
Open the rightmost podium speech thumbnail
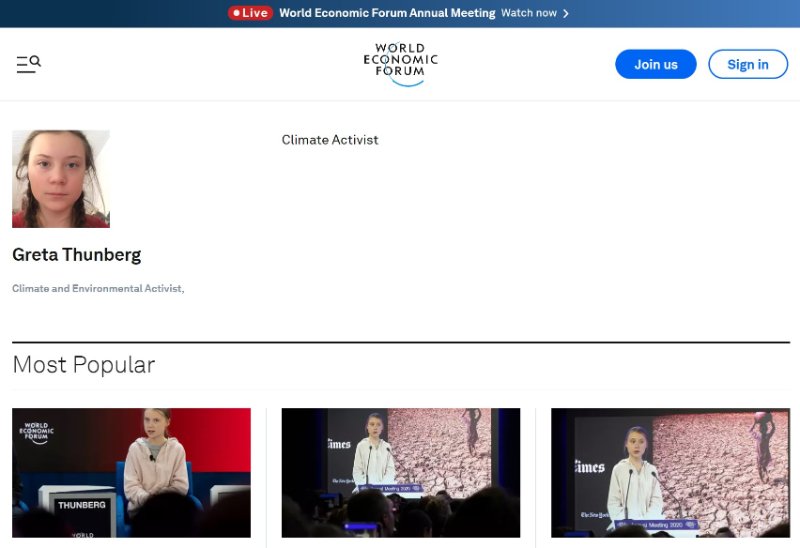[670, 472]
